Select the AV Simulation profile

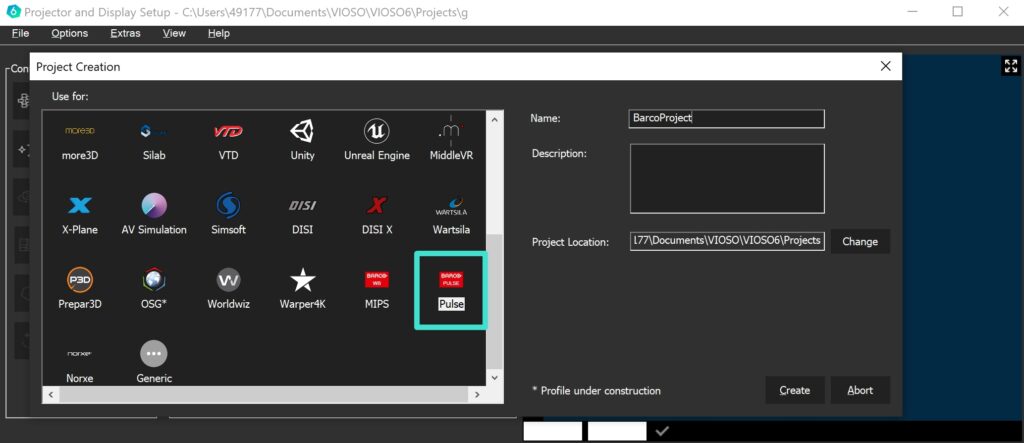[x=154, y=215]
